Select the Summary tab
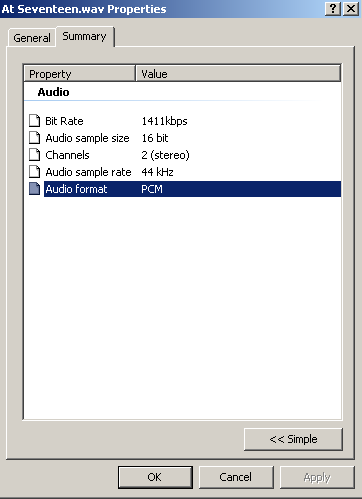 85,36
